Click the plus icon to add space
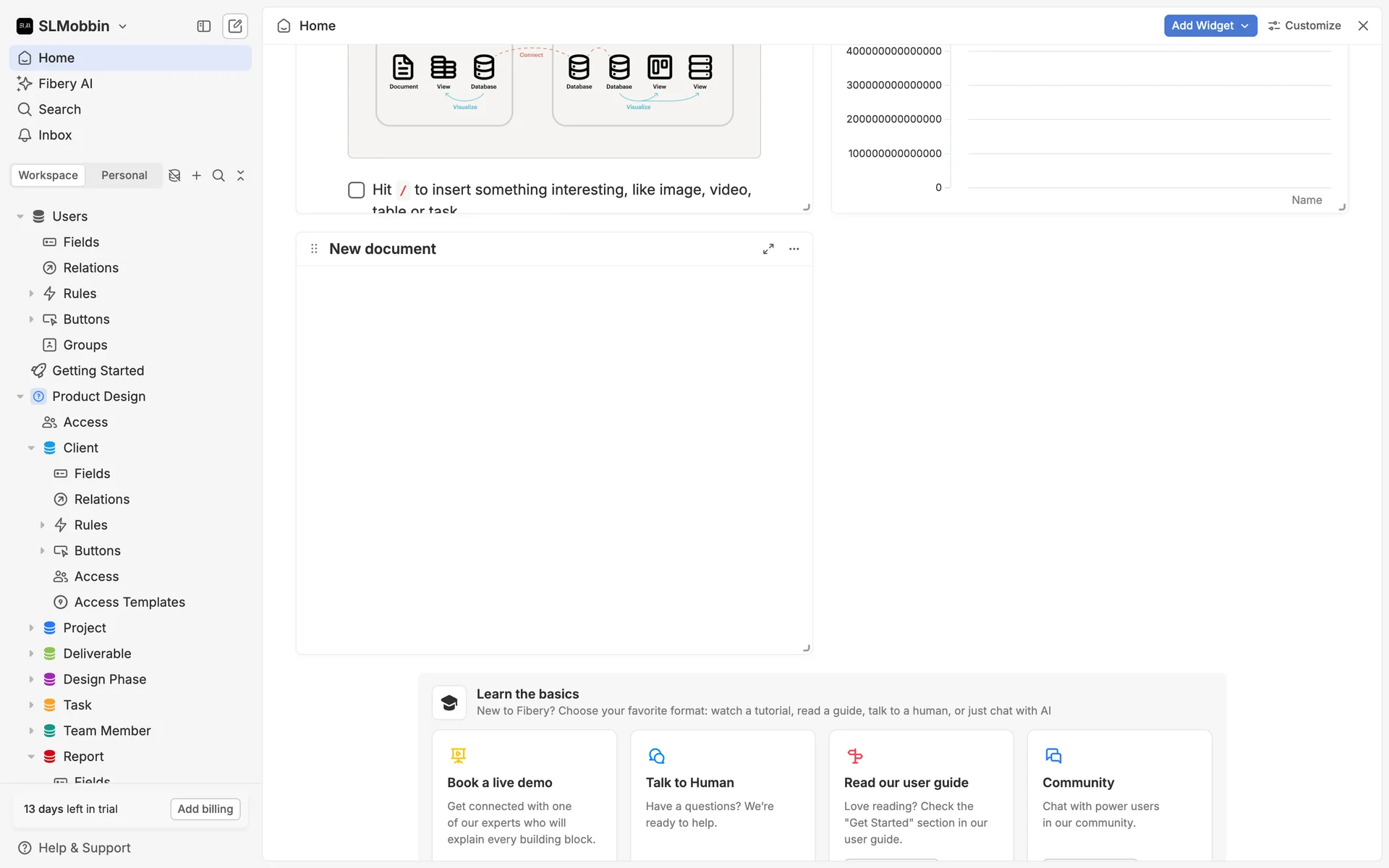The height and width of the screenshot is (868, 1389). [x=197, y=176]
